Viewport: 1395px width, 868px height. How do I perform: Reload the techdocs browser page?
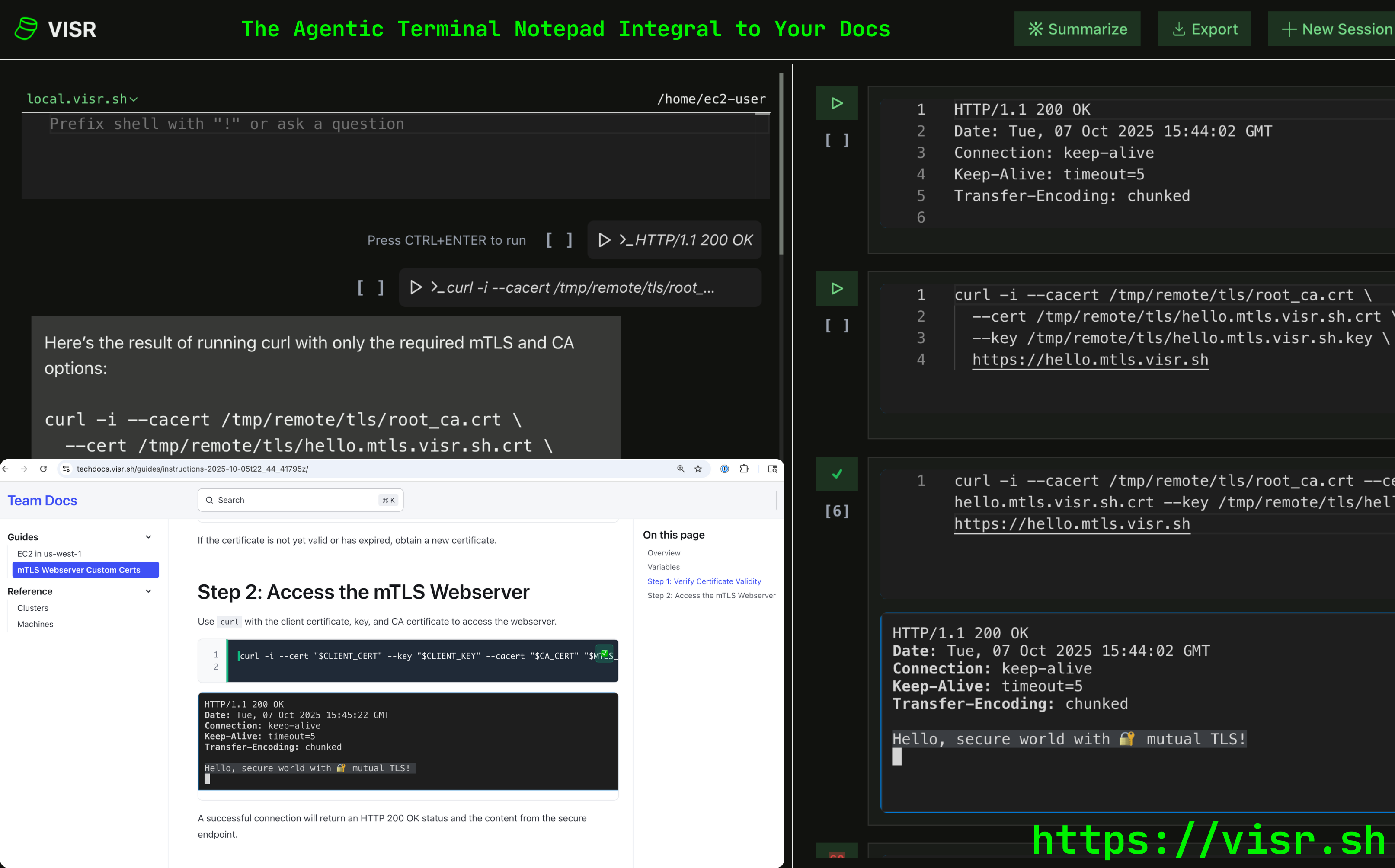(x=43, y=469)
